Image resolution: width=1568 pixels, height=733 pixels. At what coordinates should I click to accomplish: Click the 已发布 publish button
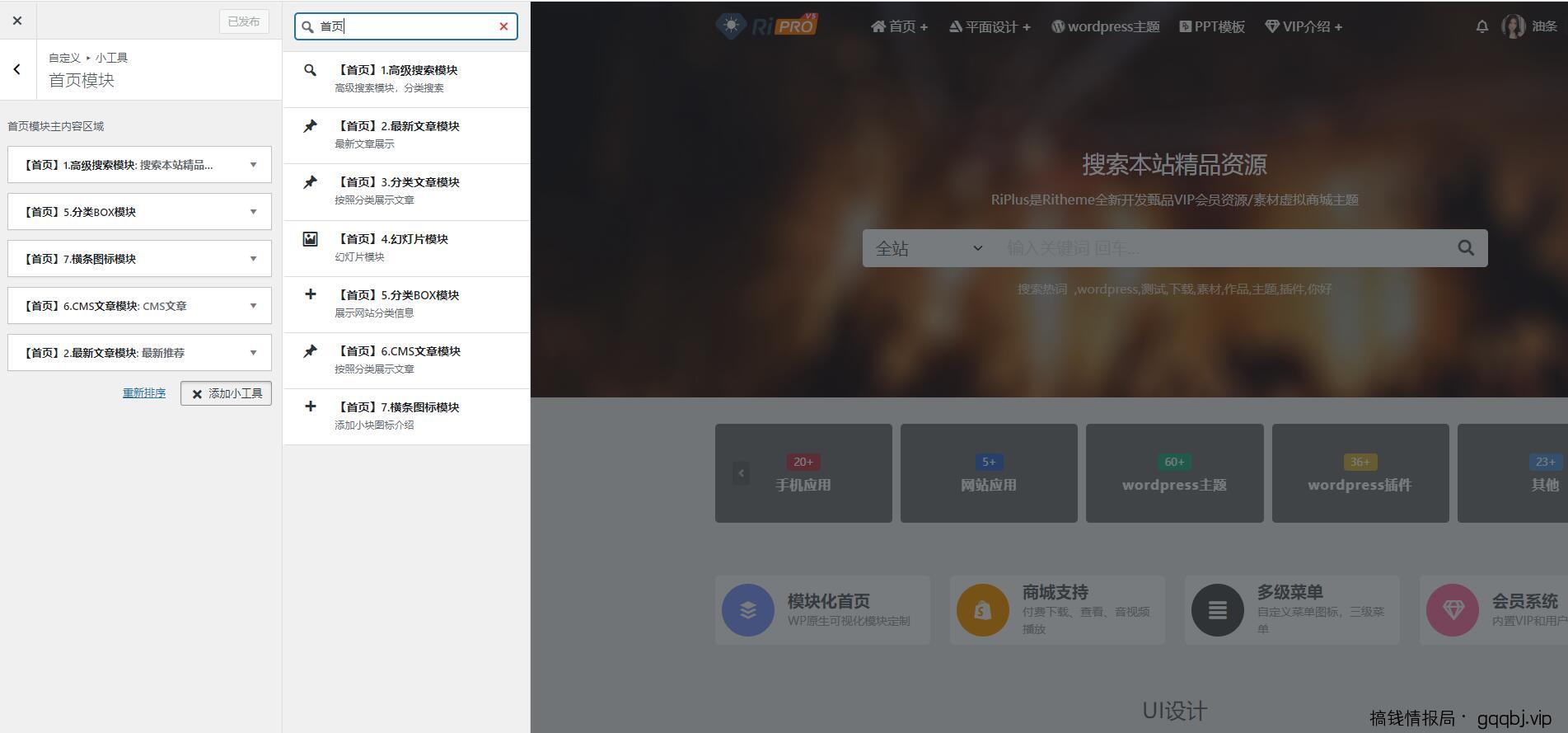click(244, 21)
